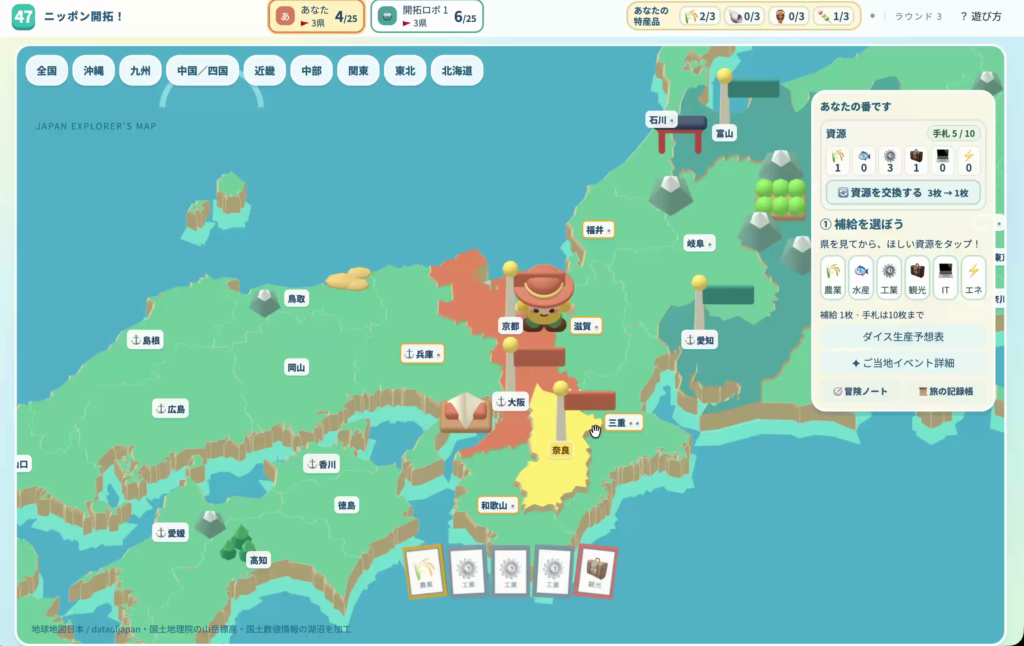Open 旅の記録帳 travel log
This screenshot has width=1024, height=646.
(x=946, y=391)
